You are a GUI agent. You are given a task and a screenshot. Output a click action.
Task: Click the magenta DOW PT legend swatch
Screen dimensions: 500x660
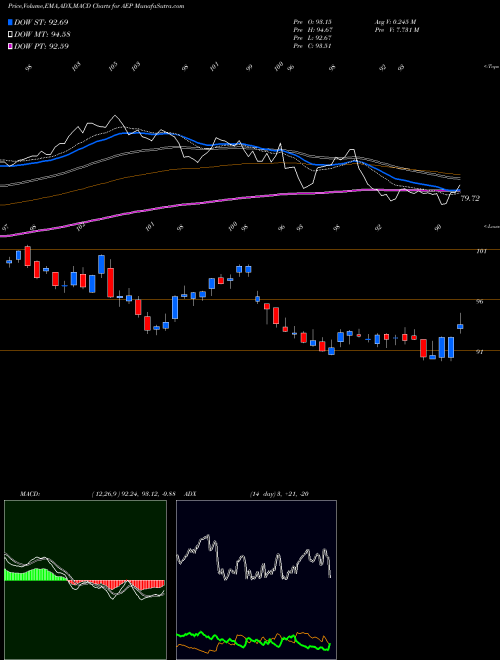(11, 46)
